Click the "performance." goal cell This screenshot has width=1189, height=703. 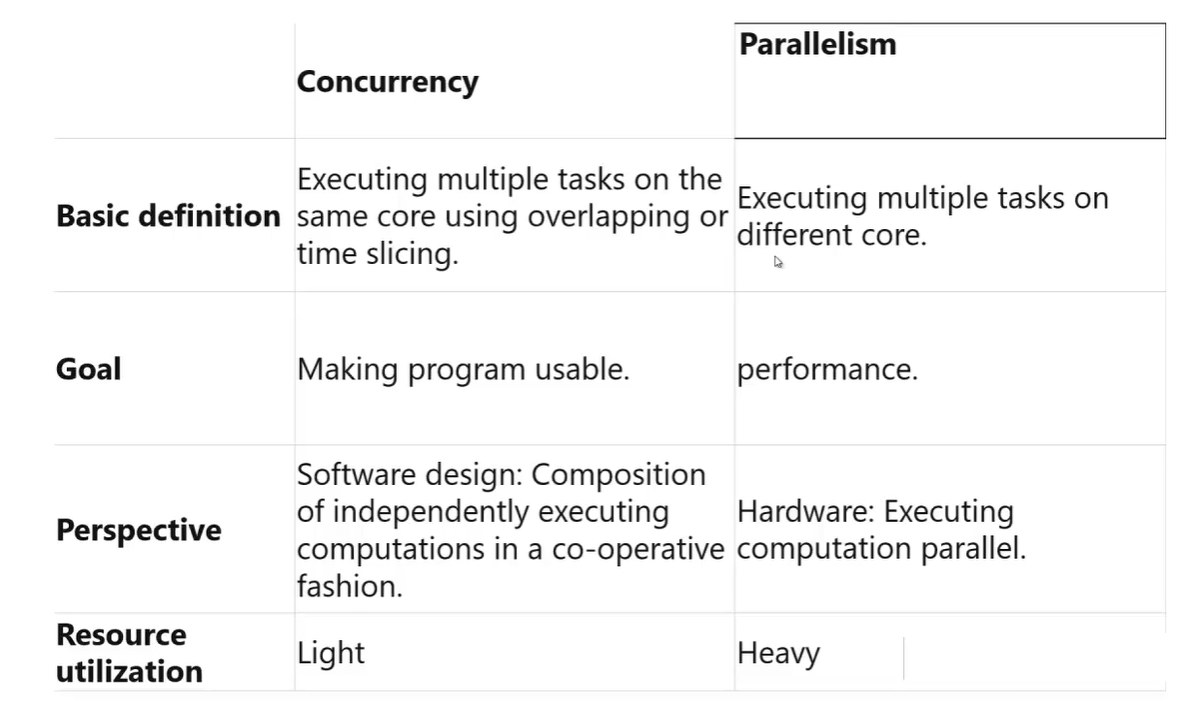tap(827, 370)
